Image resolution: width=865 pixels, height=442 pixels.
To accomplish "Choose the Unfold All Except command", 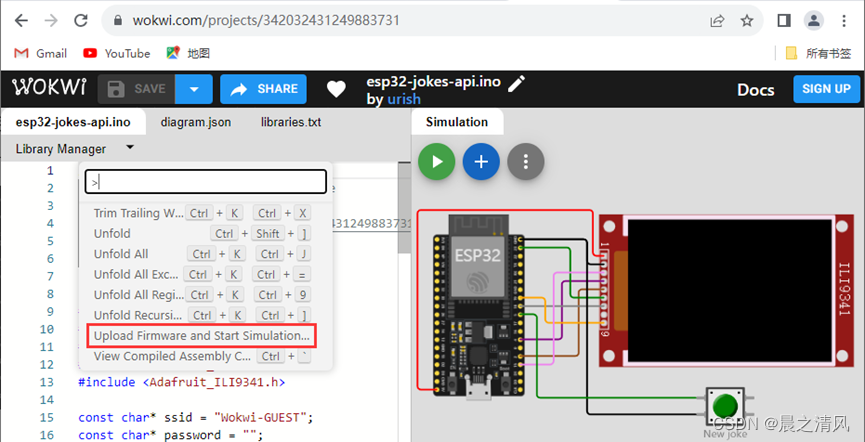I will (x=202, y=274).
